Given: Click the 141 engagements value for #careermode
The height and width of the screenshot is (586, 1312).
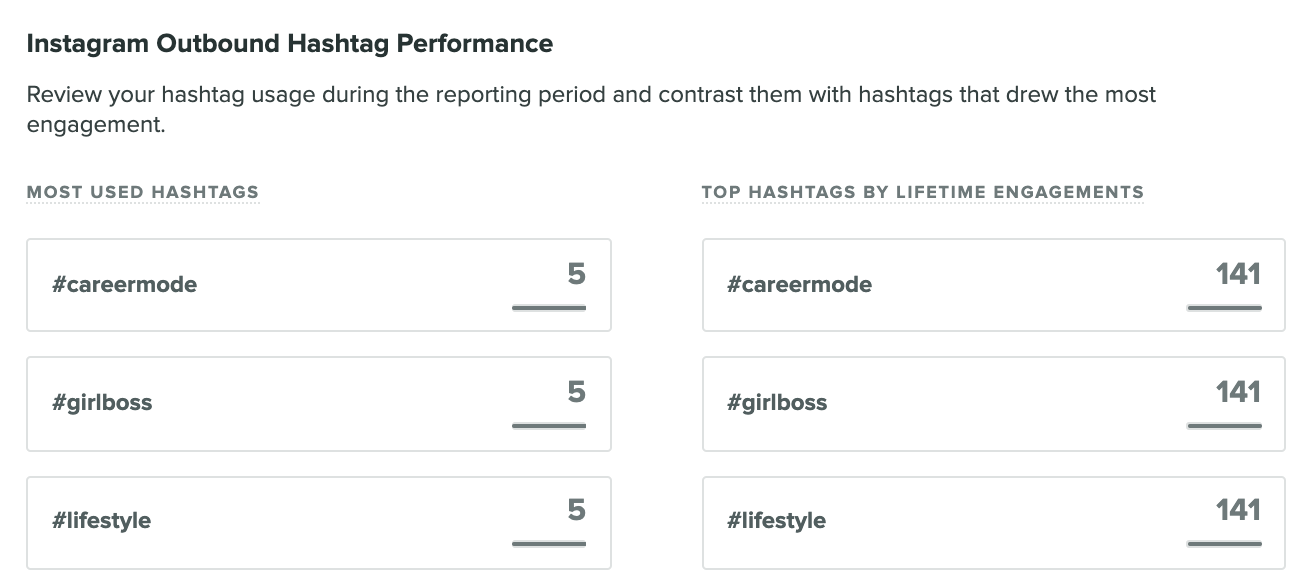Looking at the screenshot, I should pyautogui.click(x=1238, y=275).
